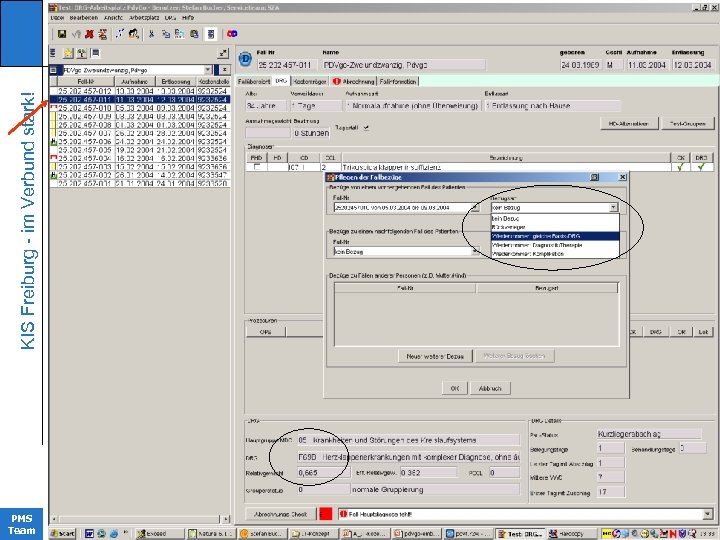Select case row 25 202 457-010

click(x=140, y=108)
